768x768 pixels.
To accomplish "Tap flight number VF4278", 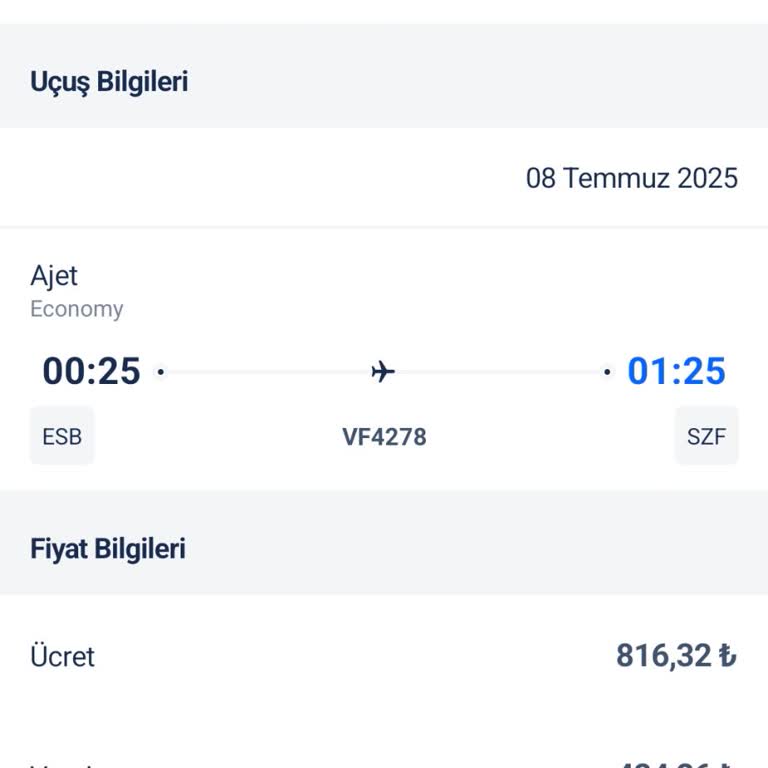I will (384, 437).
